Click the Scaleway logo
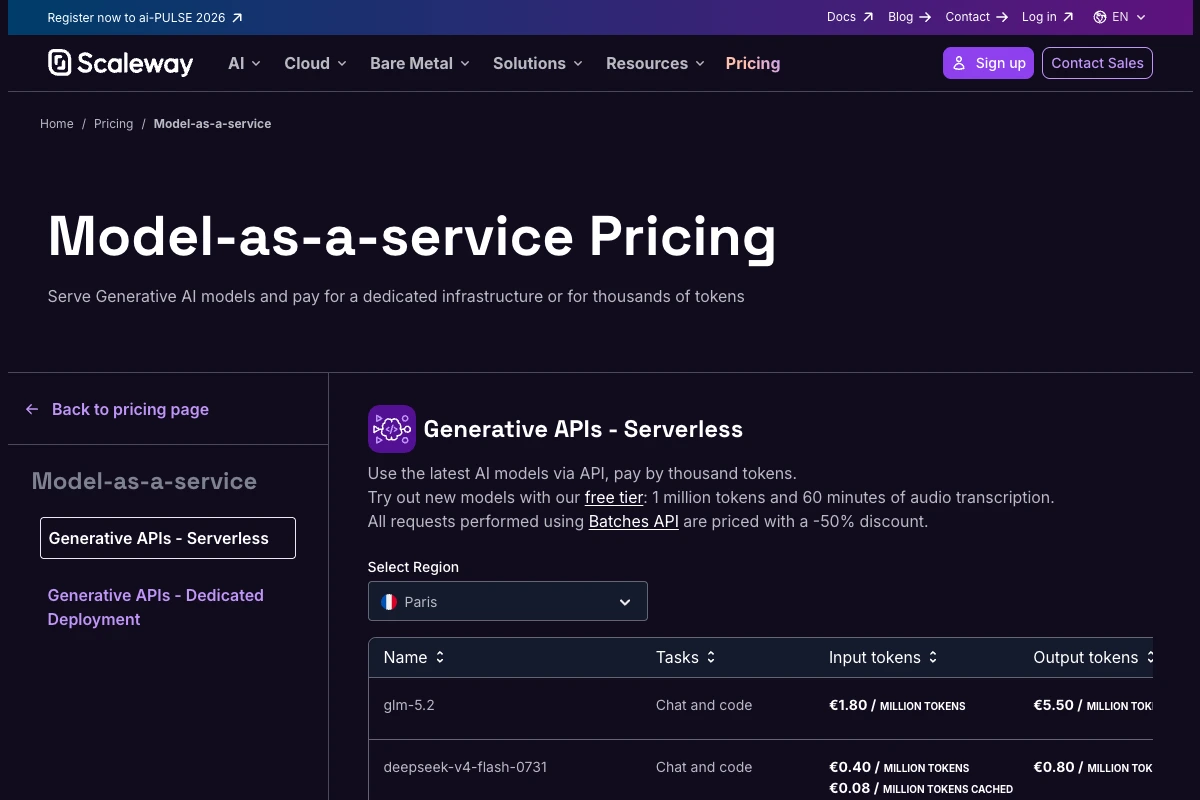 (x=120, y=63)
